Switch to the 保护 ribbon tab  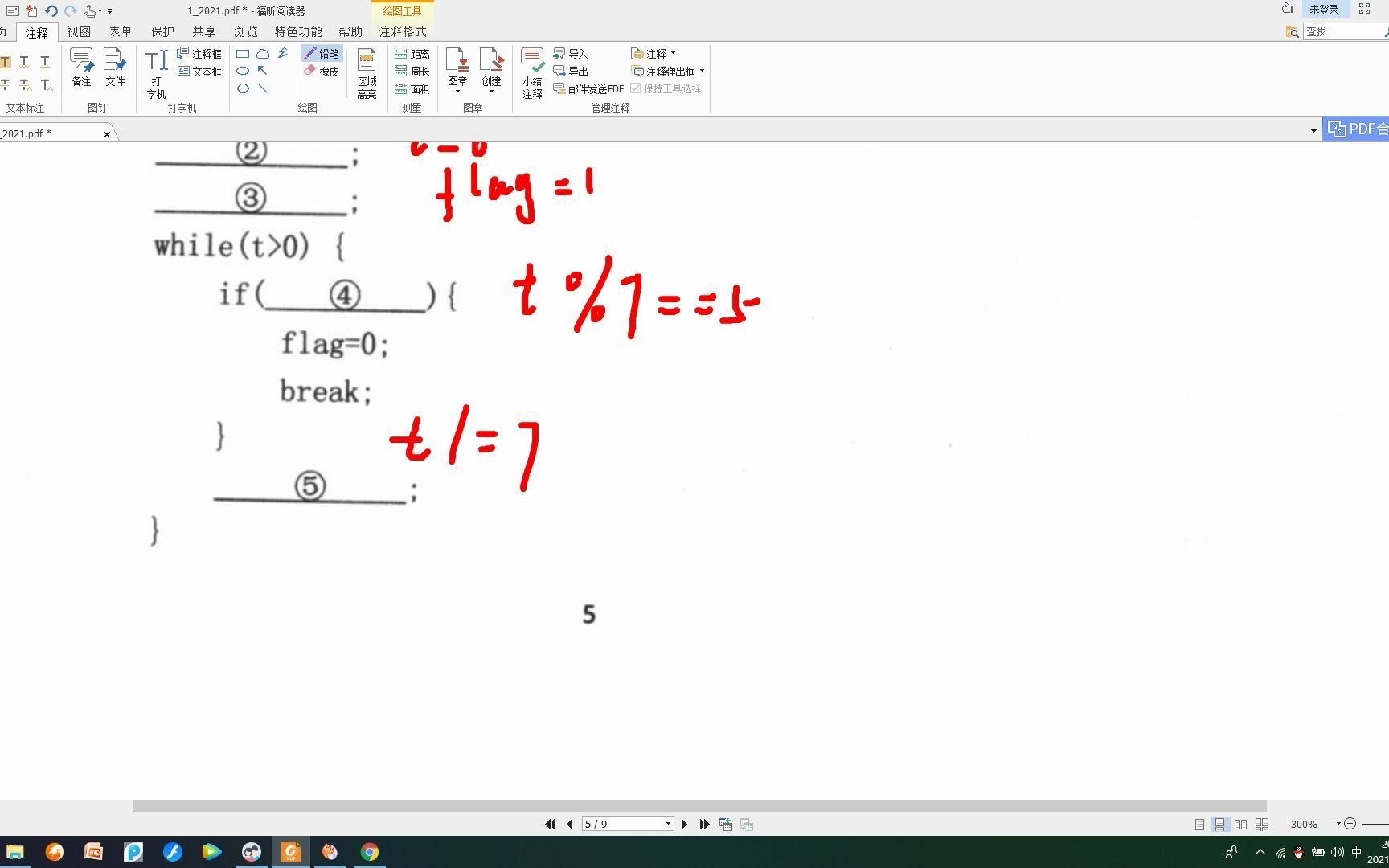coord(162,31)
